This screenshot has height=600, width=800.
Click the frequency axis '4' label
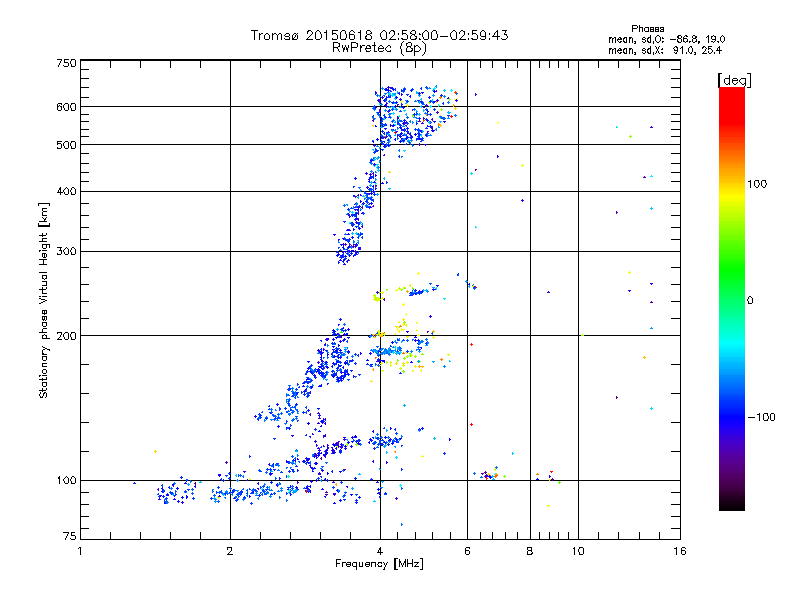(x=380, y=551)
